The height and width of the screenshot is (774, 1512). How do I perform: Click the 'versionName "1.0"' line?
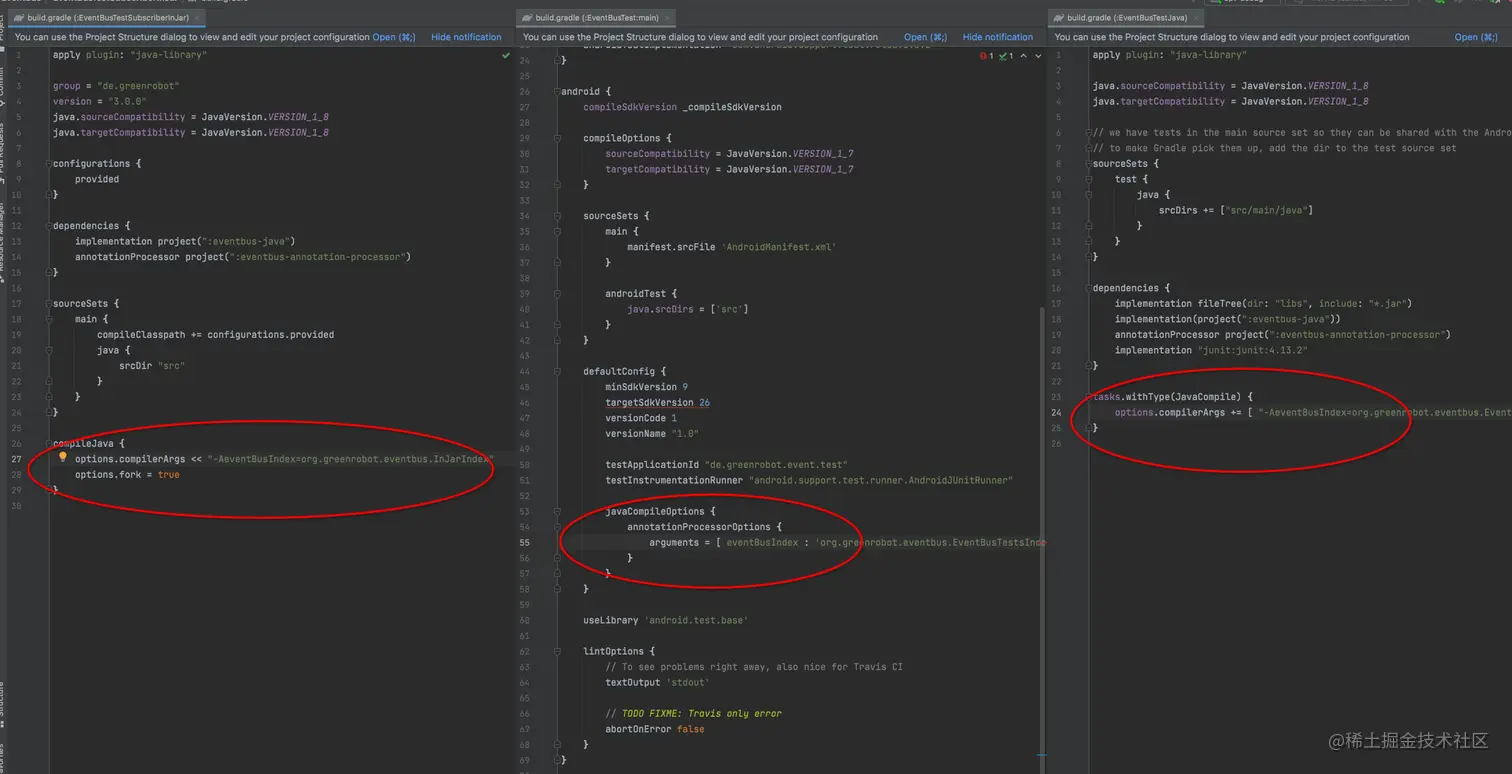652,434
